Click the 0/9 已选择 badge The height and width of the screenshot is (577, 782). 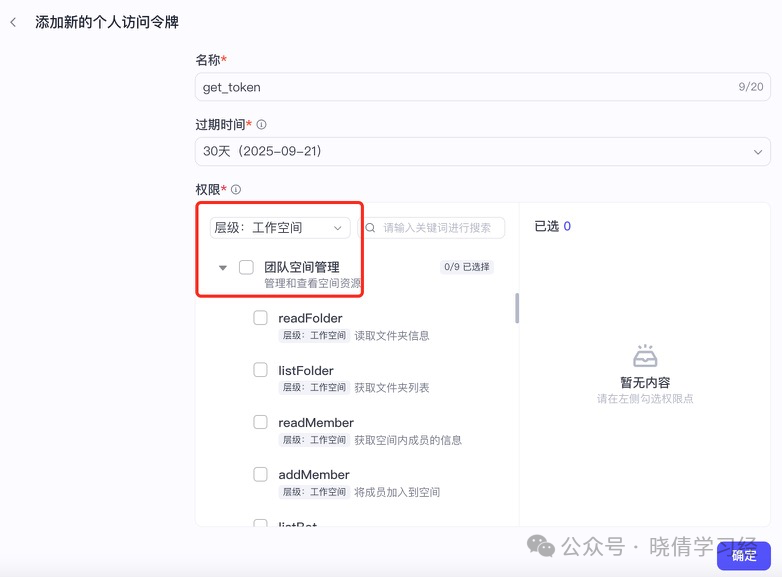pyautogui.click(x=467, y=267)
